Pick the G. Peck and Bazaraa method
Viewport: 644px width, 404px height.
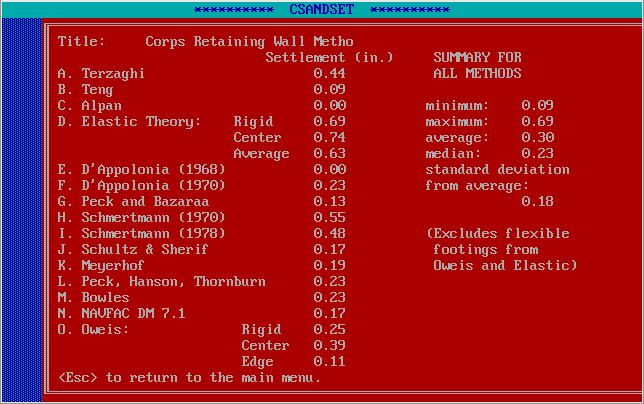coord(133,202)
